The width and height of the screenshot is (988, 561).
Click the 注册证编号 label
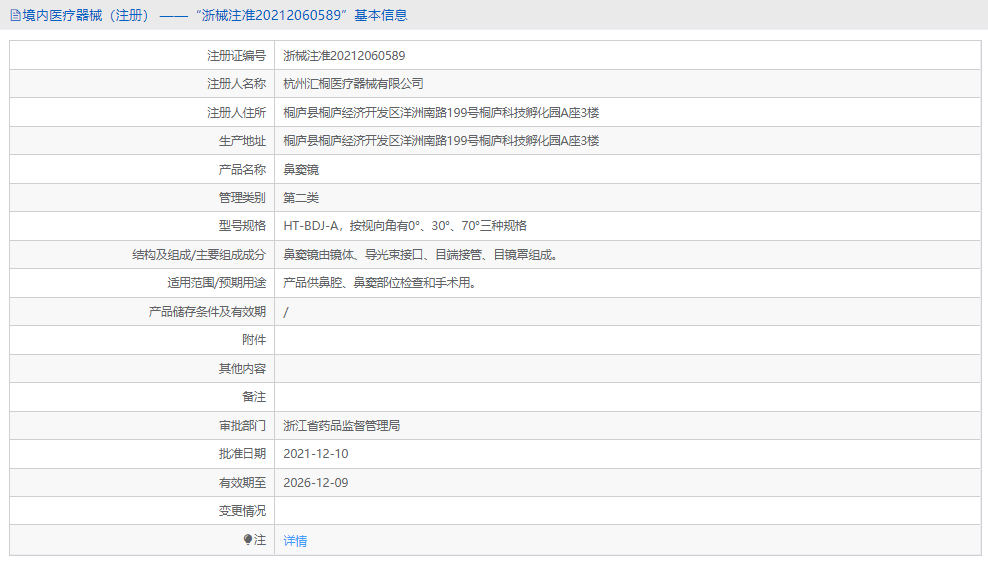coord(236,55)
